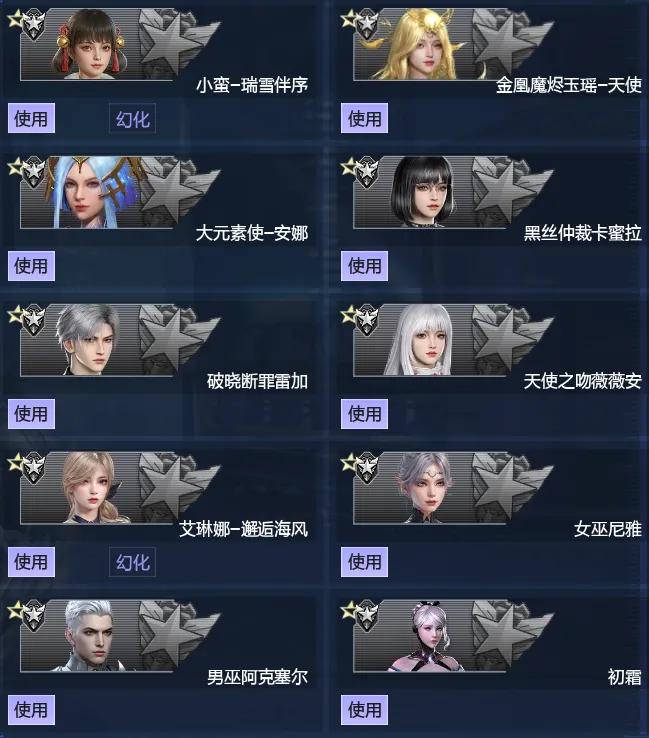This screenshot has width=649, height=738.
Task: Click 使用 under 黑丝仲裁卡蜜拉
Action: coord(364,266)
